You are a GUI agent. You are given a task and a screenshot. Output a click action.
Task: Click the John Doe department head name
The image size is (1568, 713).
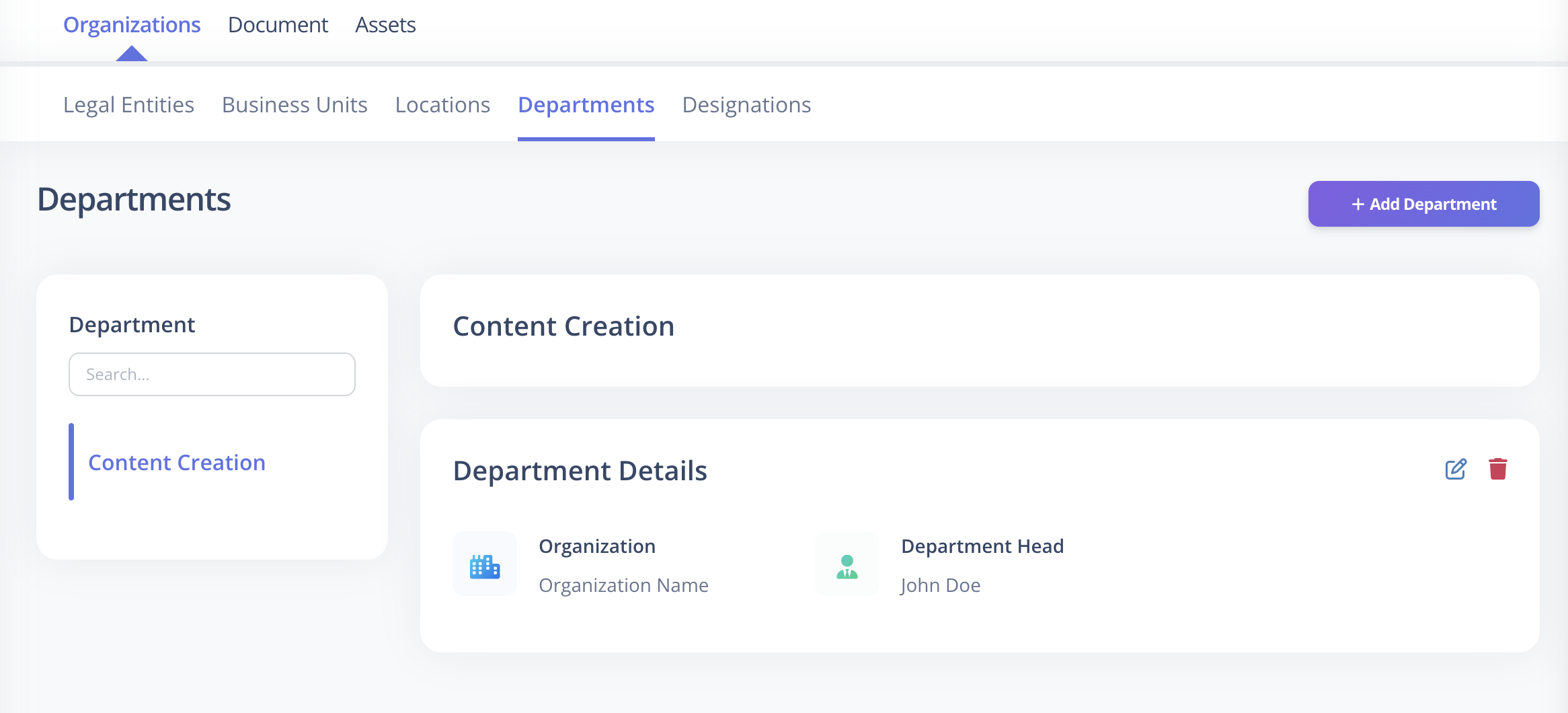pyautogui.click(x=941, y=585)
